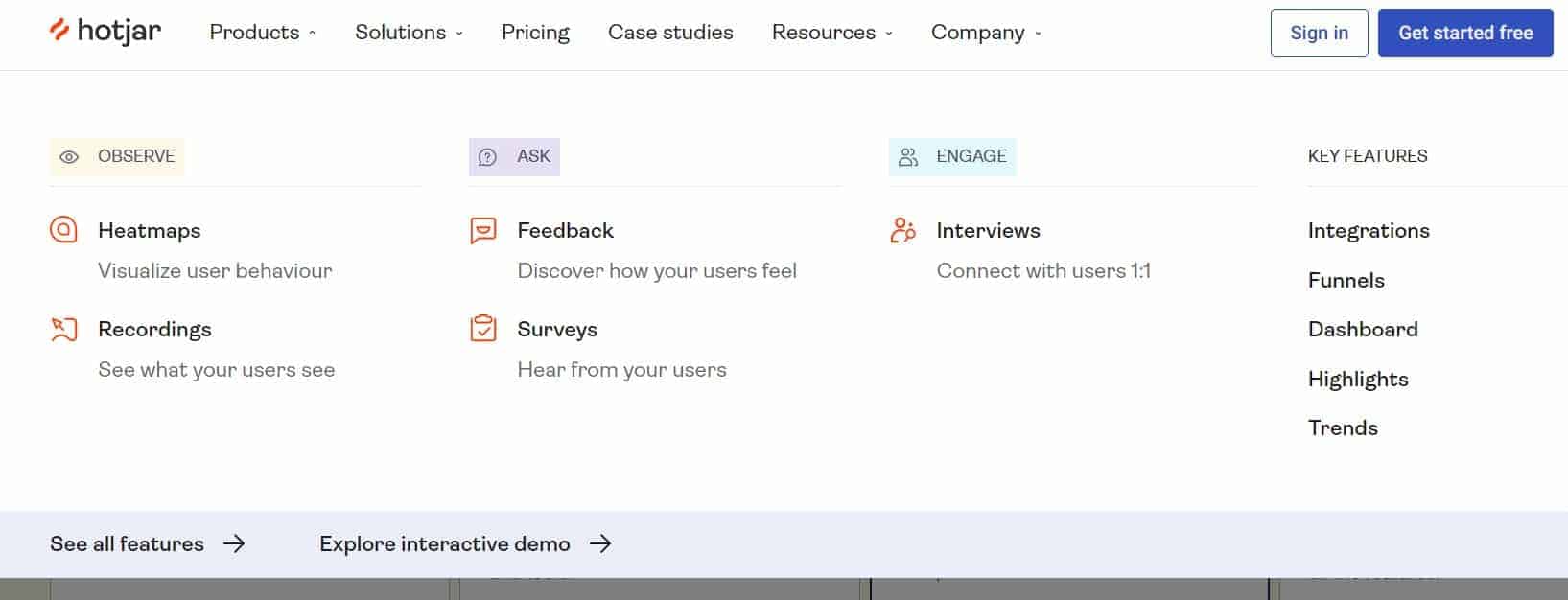Viewport: 1568px width, 600px height.
Task: Open Funnels under Key Features
Action: click(1346, 281)
